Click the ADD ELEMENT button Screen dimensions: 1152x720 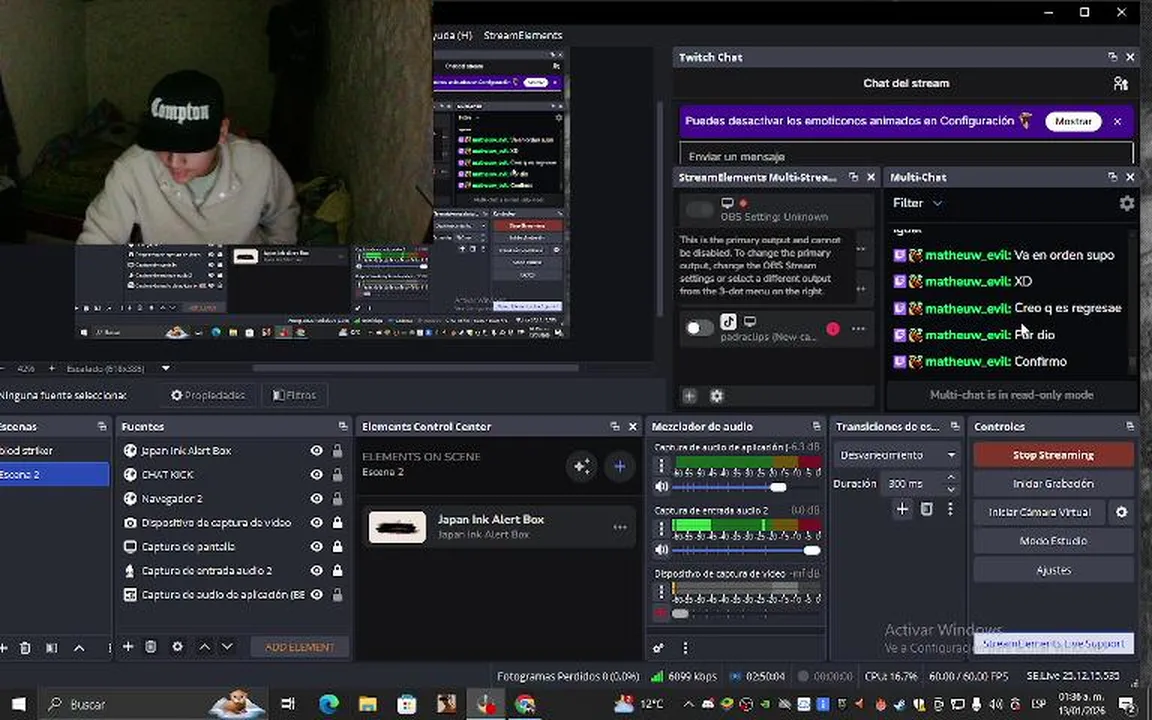point(299,647)
